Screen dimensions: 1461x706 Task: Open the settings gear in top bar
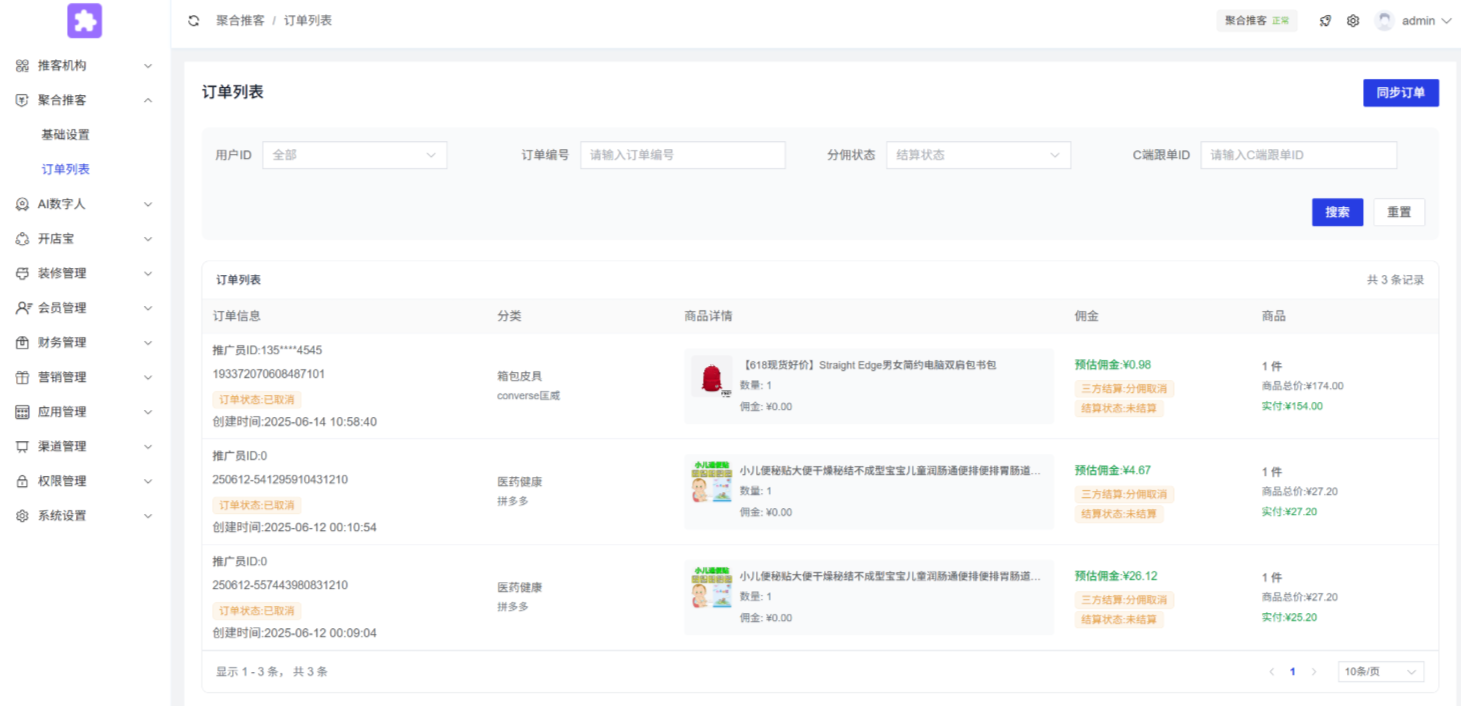(1353, 21)
